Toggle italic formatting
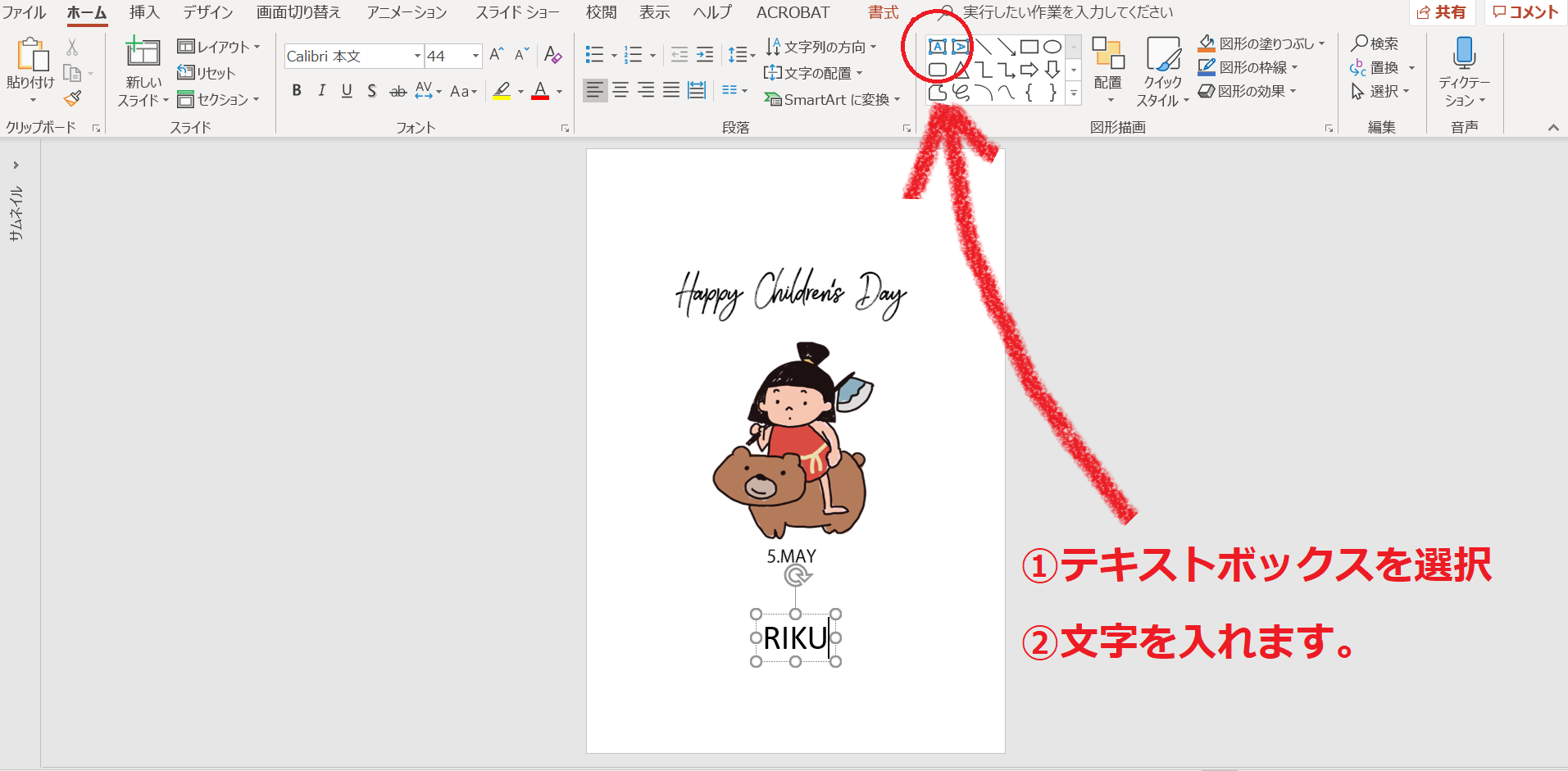Screen dimensions: 1568x771 321,90
